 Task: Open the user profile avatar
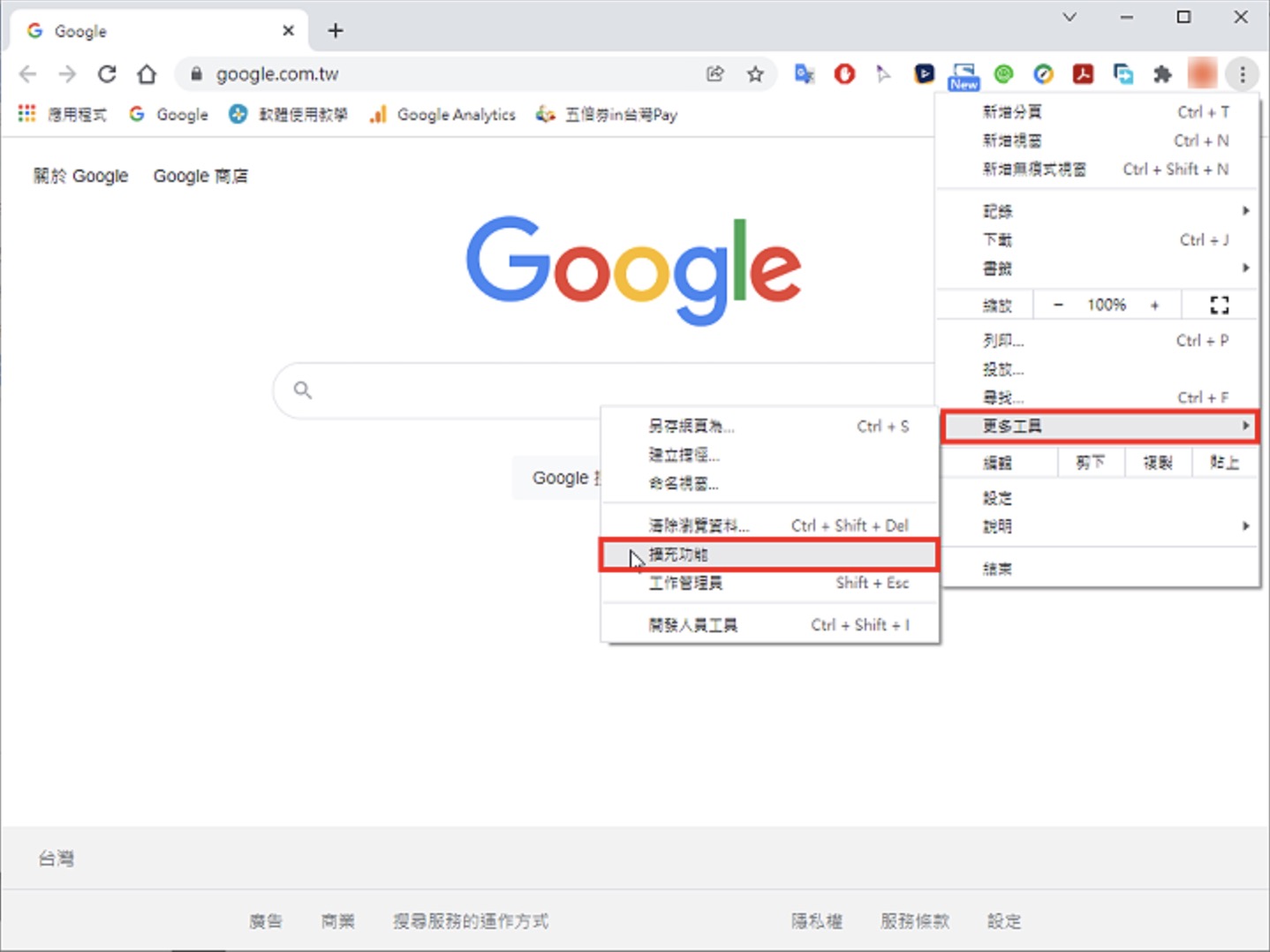pyautogui.click(x=1202, y=74)
